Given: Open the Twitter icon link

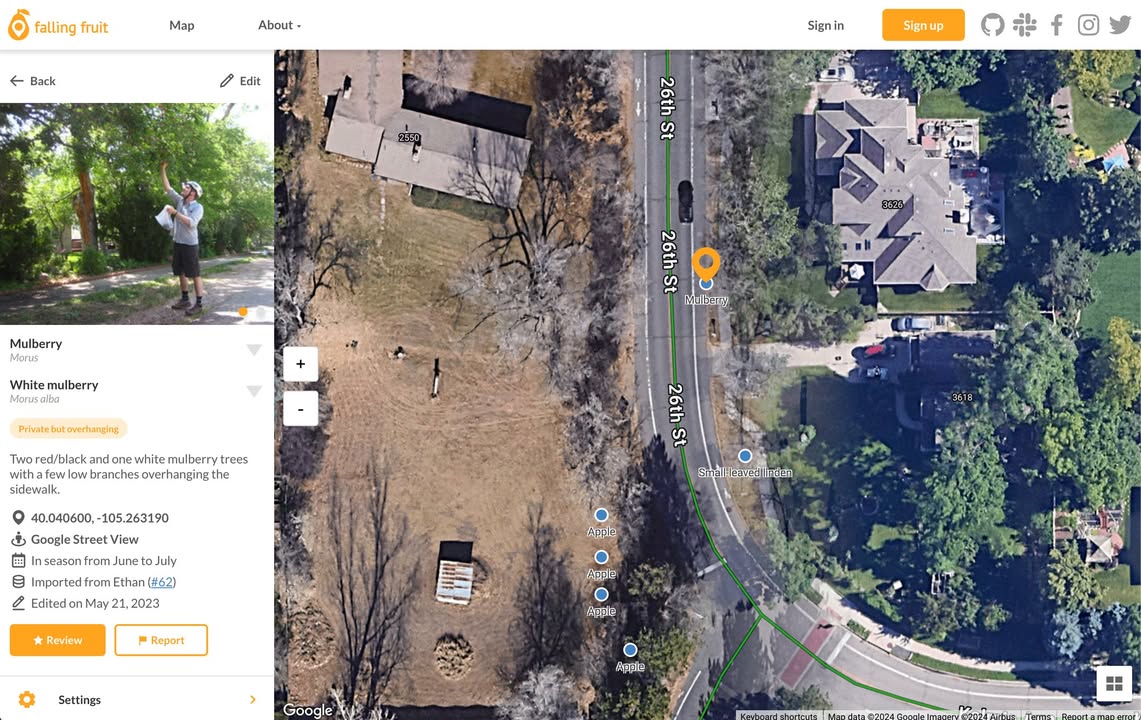Looking at the screenshot, I should pyautogui.click(x=1120, y=25).
